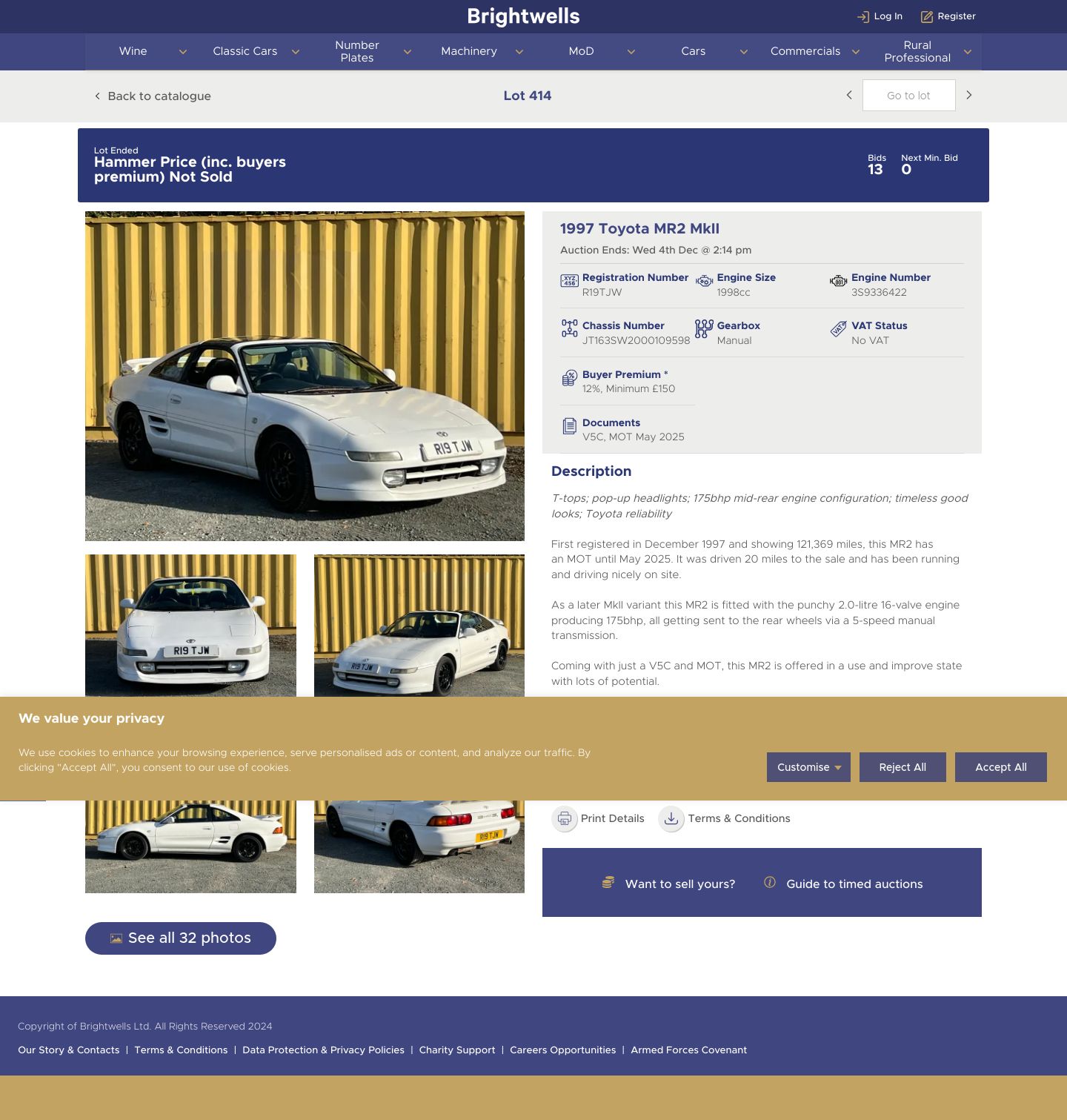Image resolution: width=1067 pixels, height=1120 pixels.
Task: Open Our Story & Contacts footer link
Action: point(69,1050)
